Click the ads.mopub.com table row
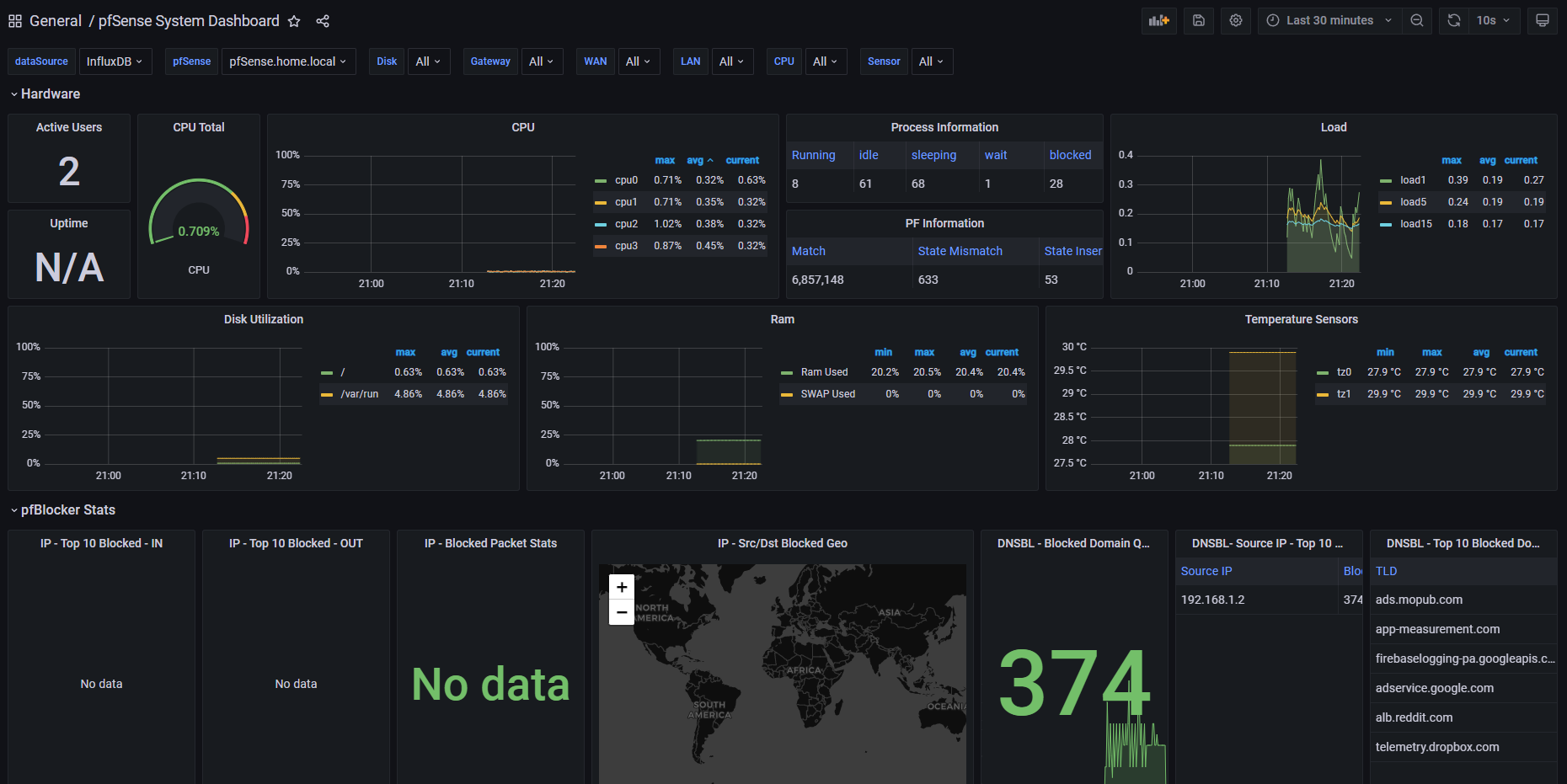Screen dimensions: 1567x784 [x=1463, y=600]
